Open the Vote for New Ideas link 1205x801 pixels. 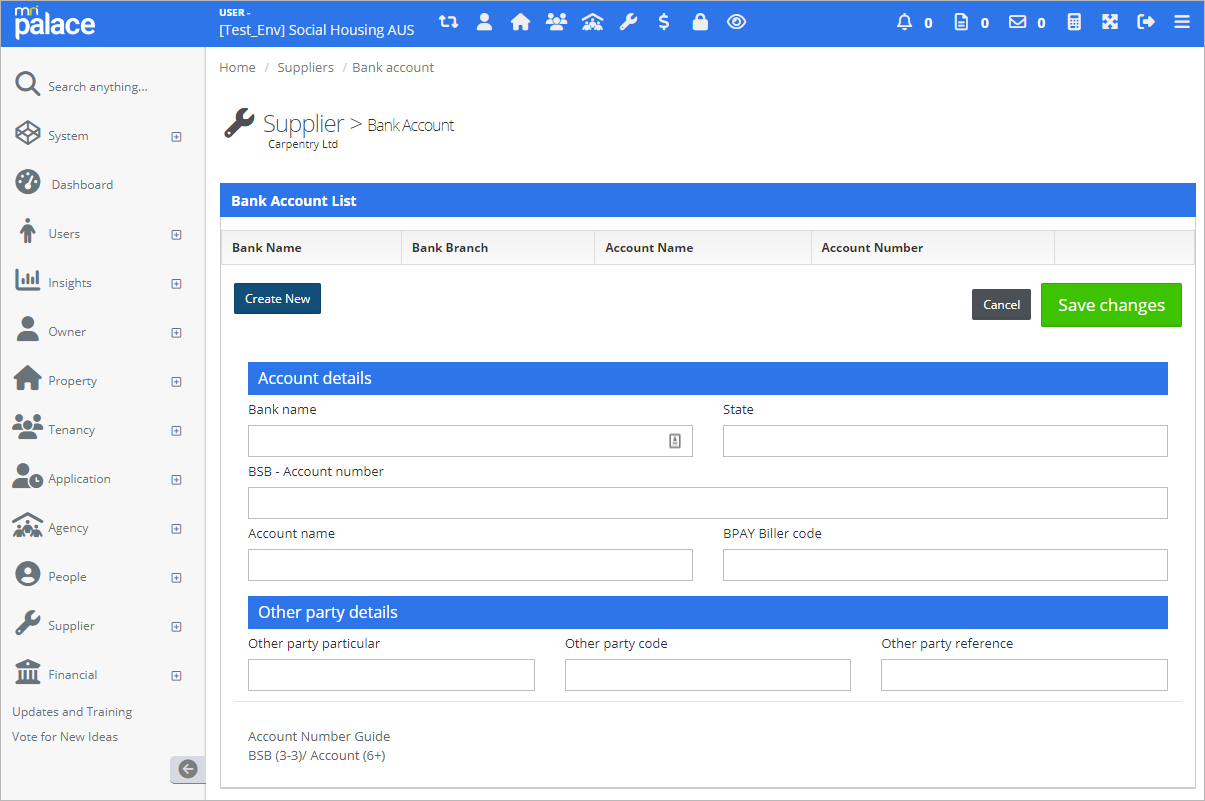click(x=65, y=737)
